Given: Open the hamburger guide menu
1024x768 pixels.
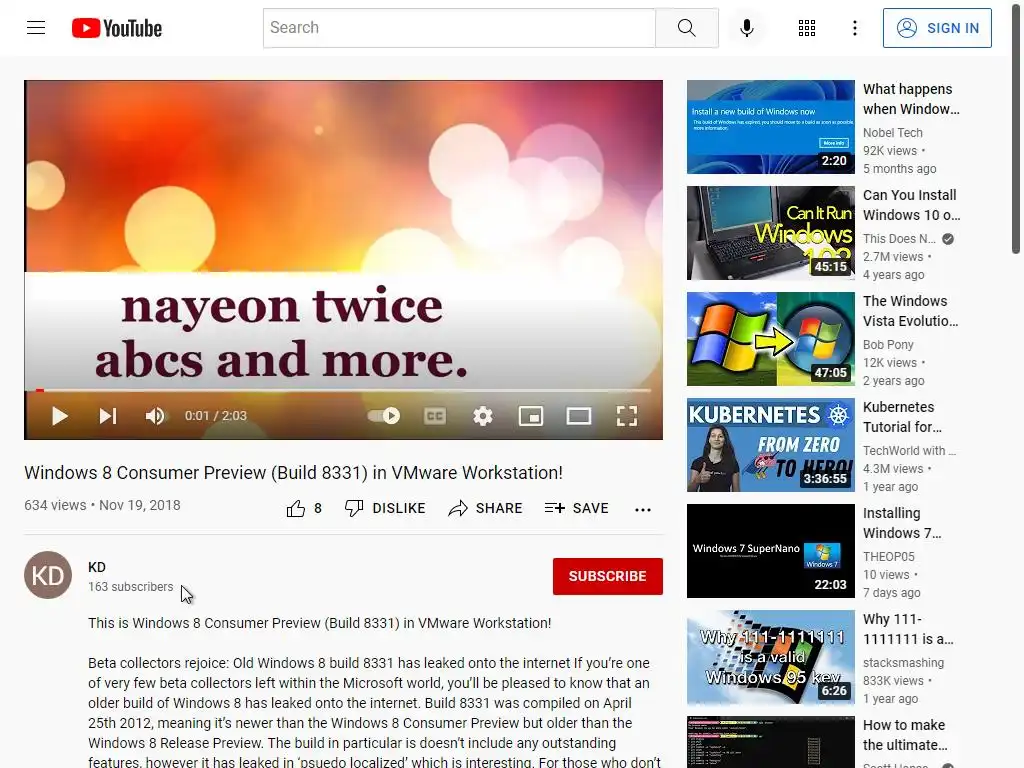Looking at the screenshot, I should 36,28.
